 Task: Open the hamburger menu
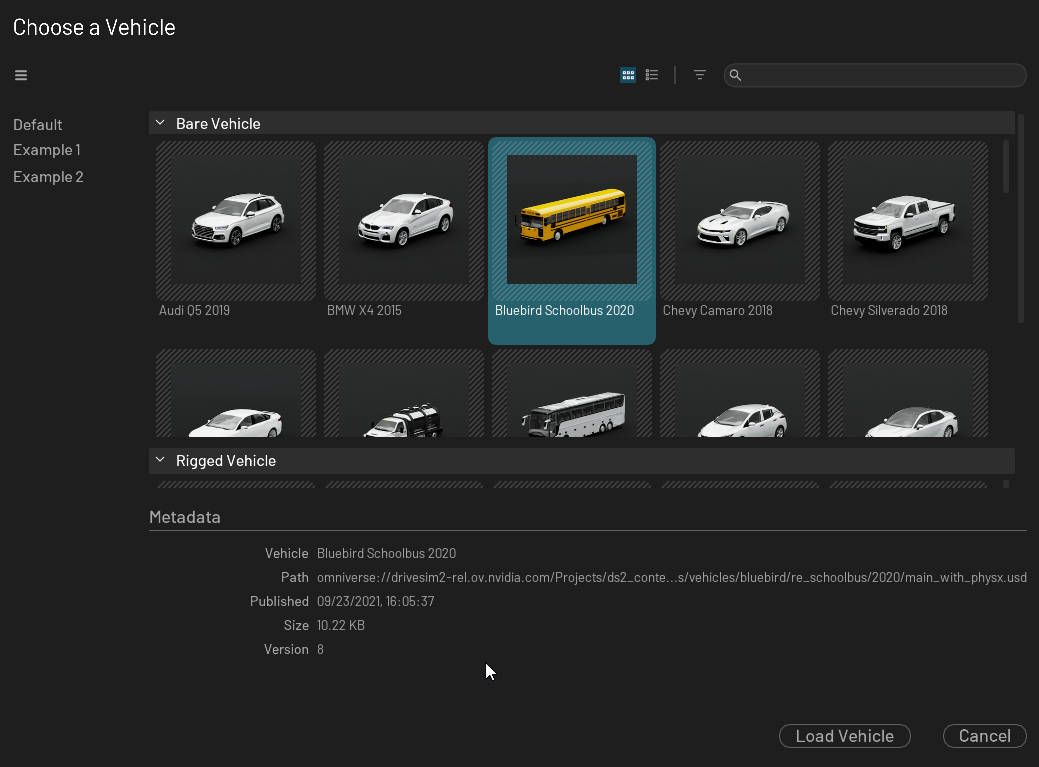[x=20, y=74]
